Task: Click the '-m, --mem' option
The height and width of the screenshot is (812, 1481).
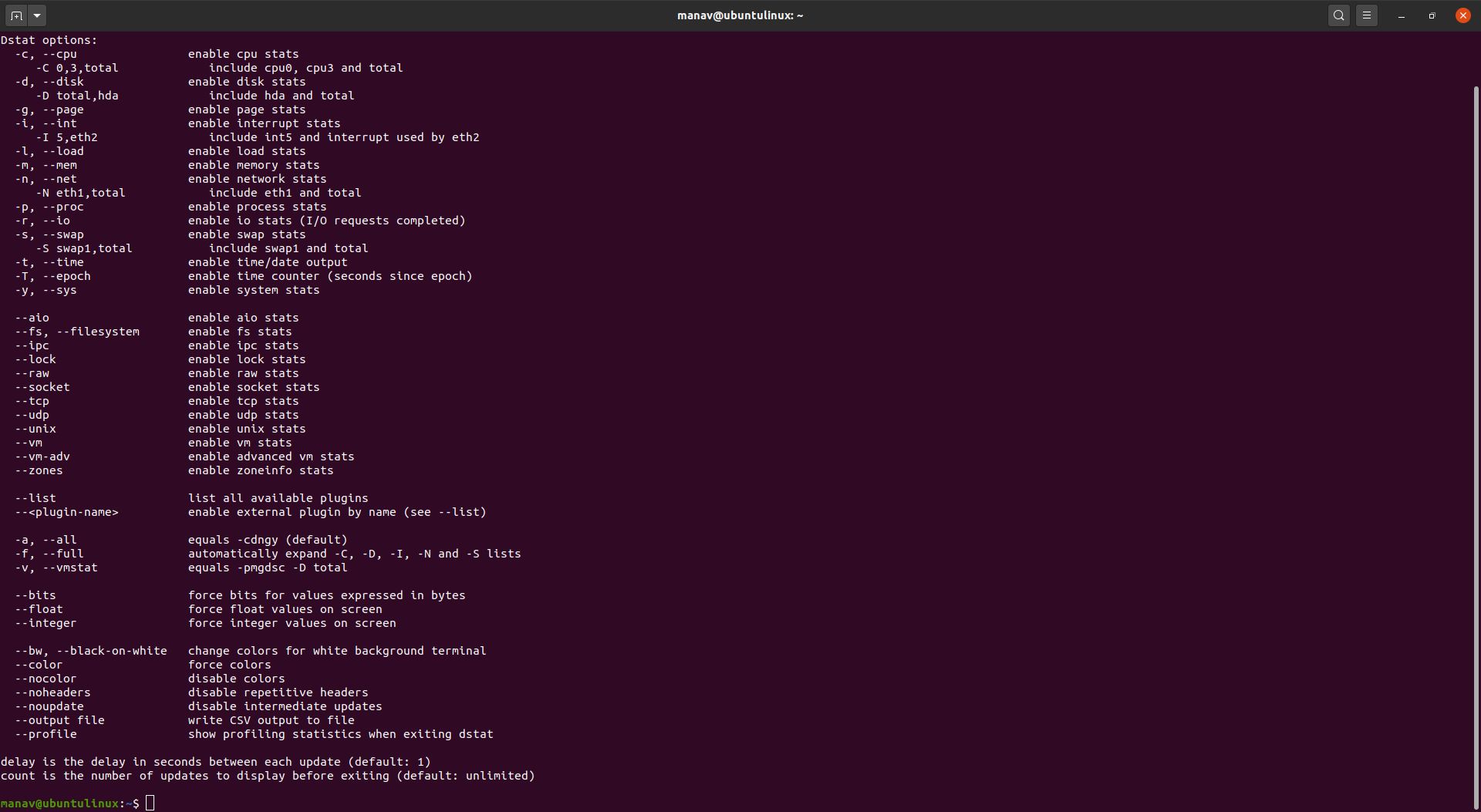Action: 46,165
